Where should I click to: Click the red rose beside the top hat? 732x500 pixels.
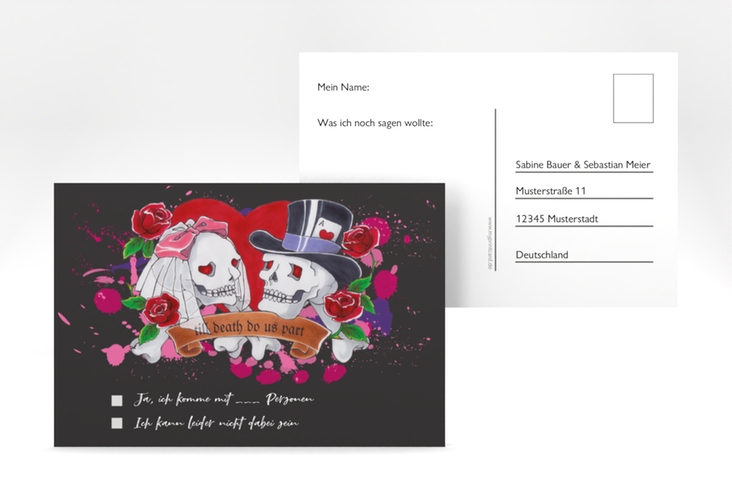[x=359, y=240]
